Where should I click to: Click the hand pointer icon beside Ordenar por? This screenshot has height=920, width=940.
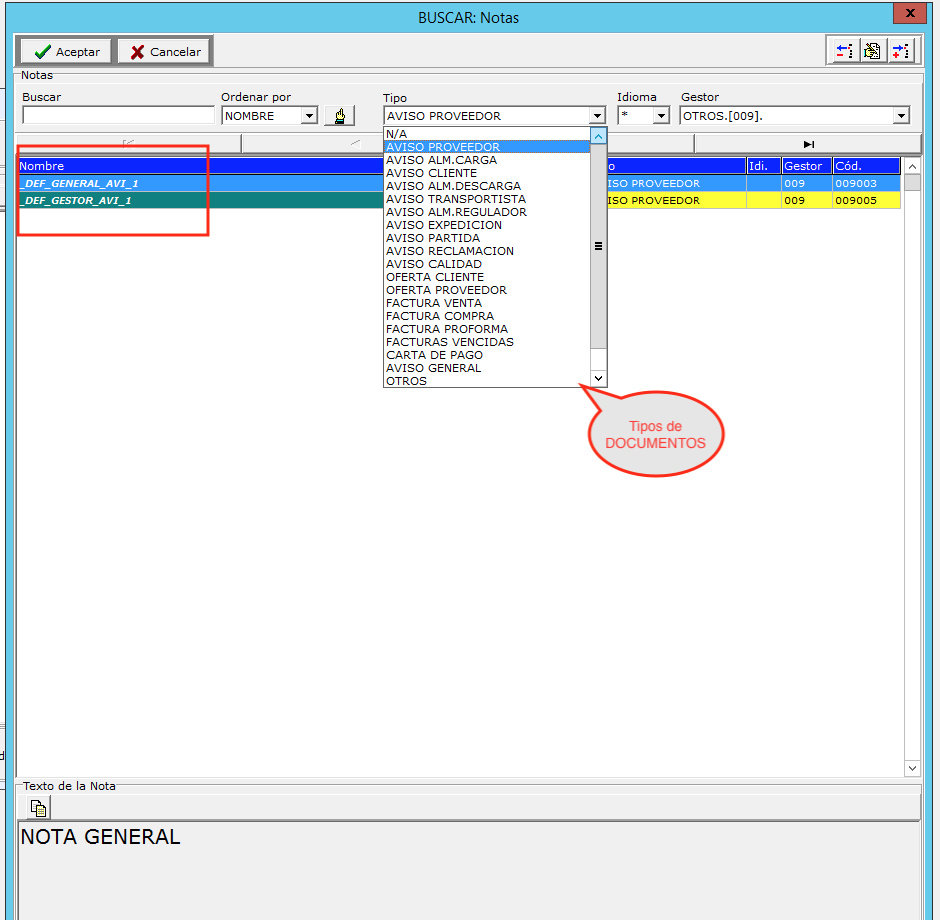(x=339, y=116)
